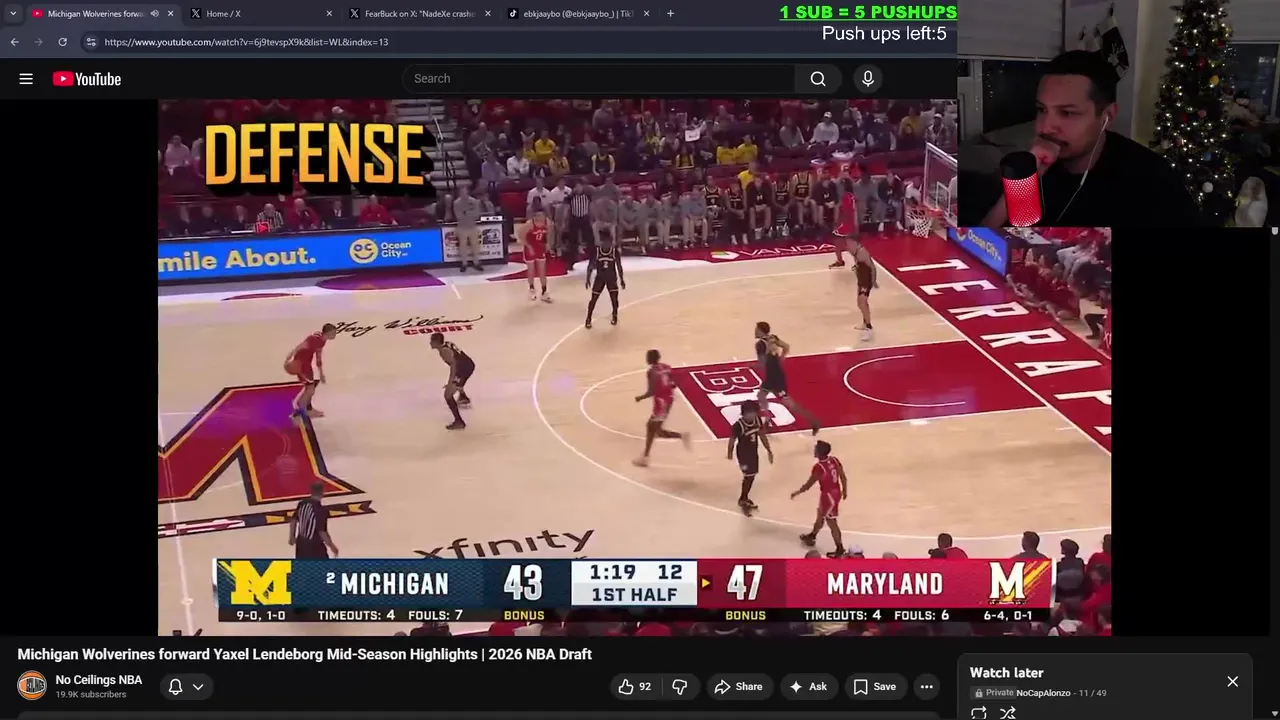Open the Ask AI button
The image size is (1280, 720).
pos(808,686)
